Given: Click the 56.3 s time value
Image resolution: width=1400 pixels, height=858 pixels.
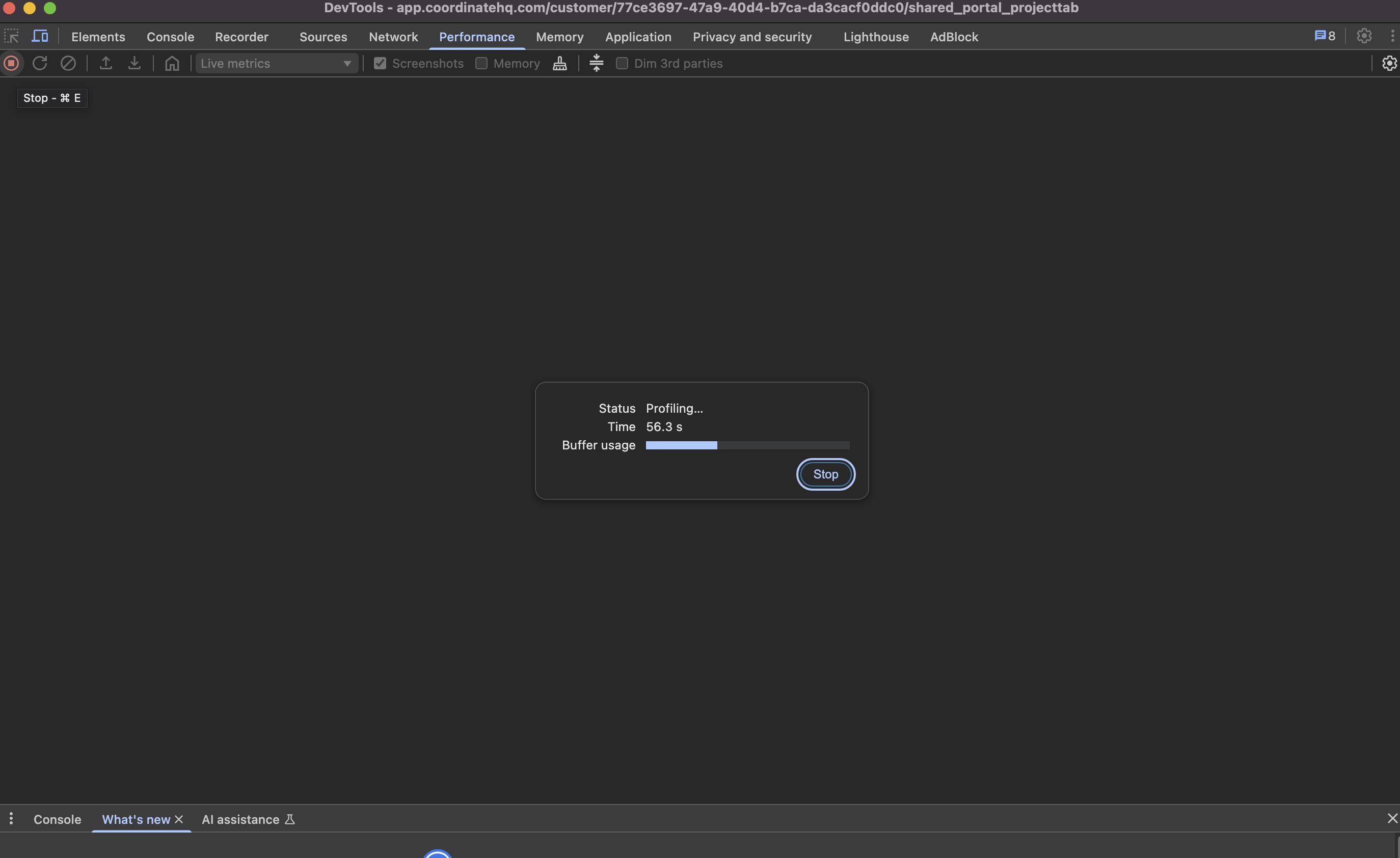Looking at the screenshot, I should click(x=664, y=427).
